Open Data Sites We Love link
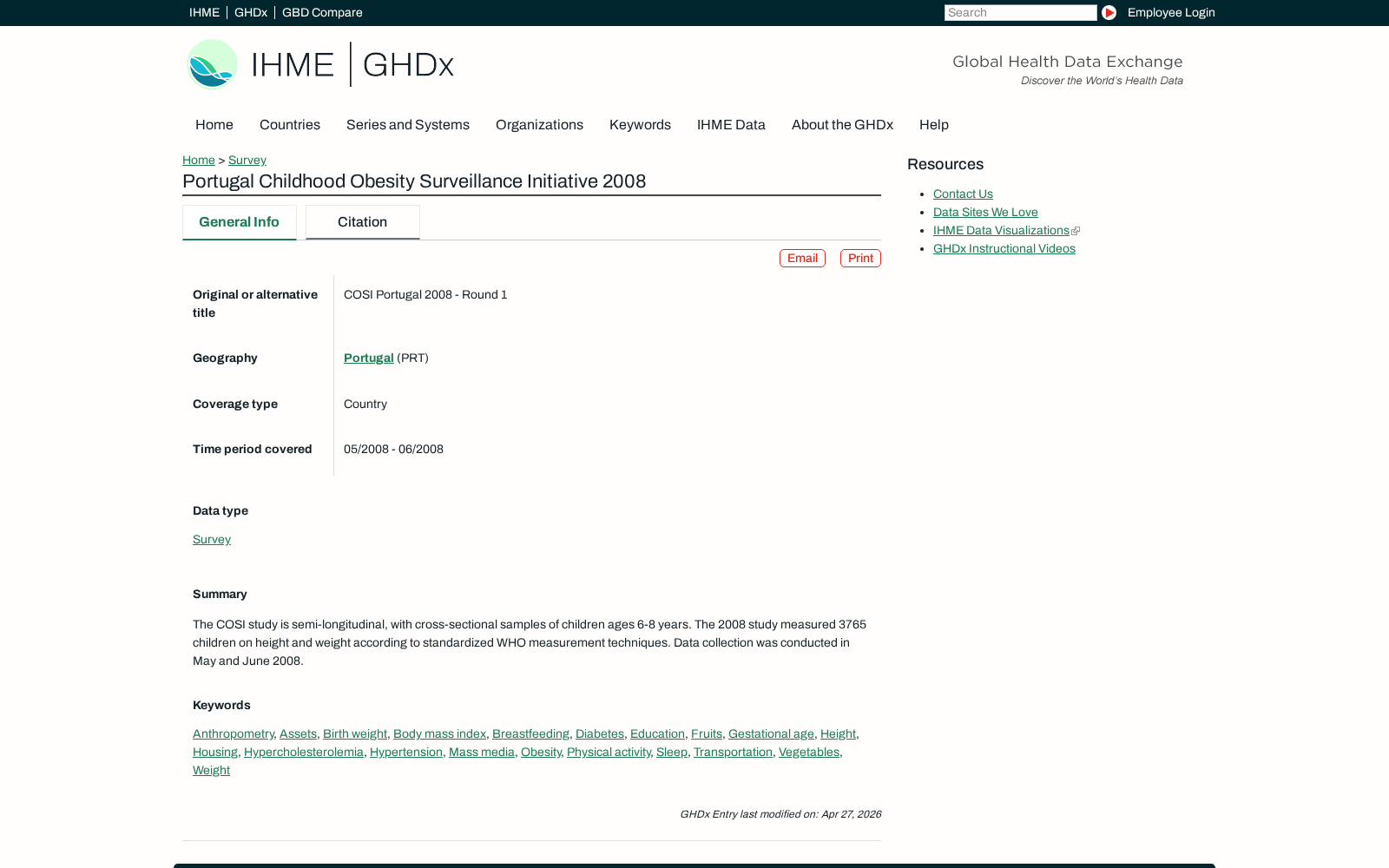Viewport: 1389px width, 868px height. pos(985,212)
